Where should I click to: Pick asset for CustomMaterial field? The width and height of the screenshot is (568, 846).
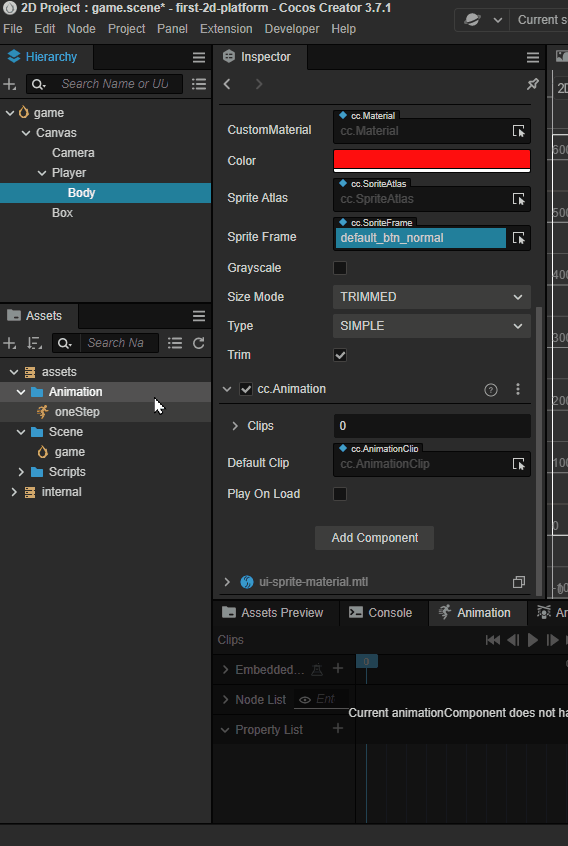coord(518,131)
